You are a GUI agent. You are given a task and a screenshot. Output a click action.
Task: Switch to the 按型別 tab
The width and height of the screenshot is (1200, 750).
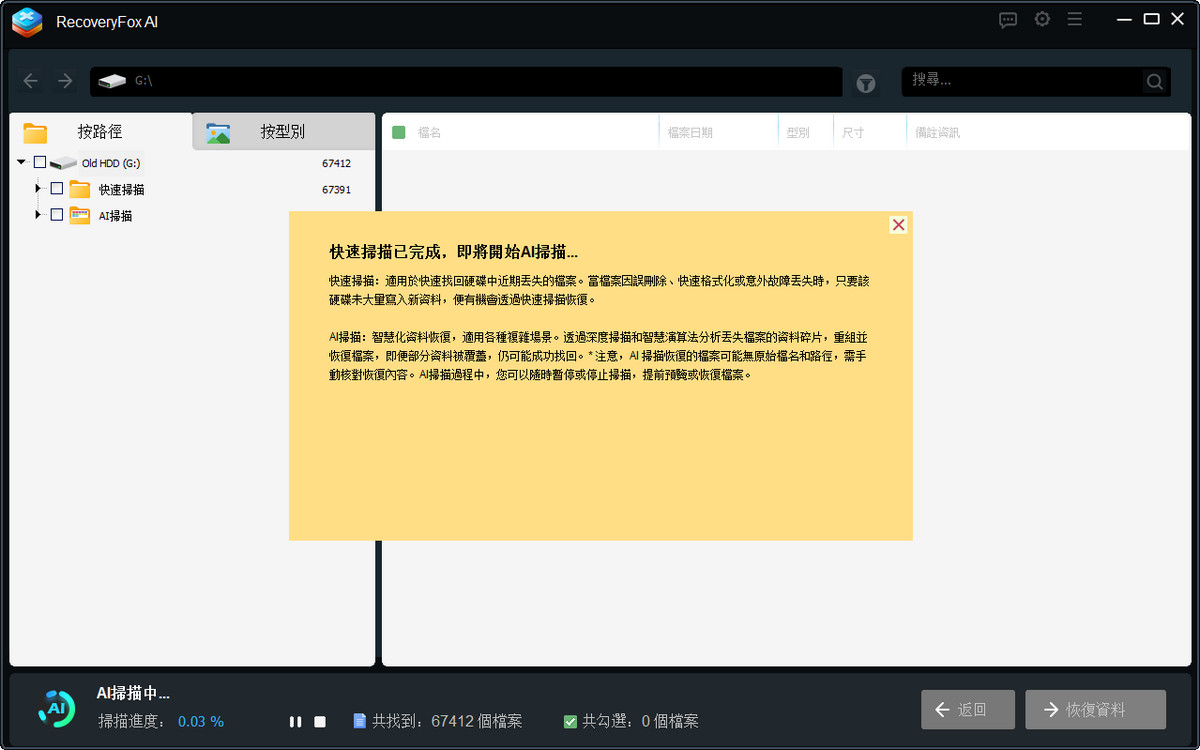coord(282,132)
